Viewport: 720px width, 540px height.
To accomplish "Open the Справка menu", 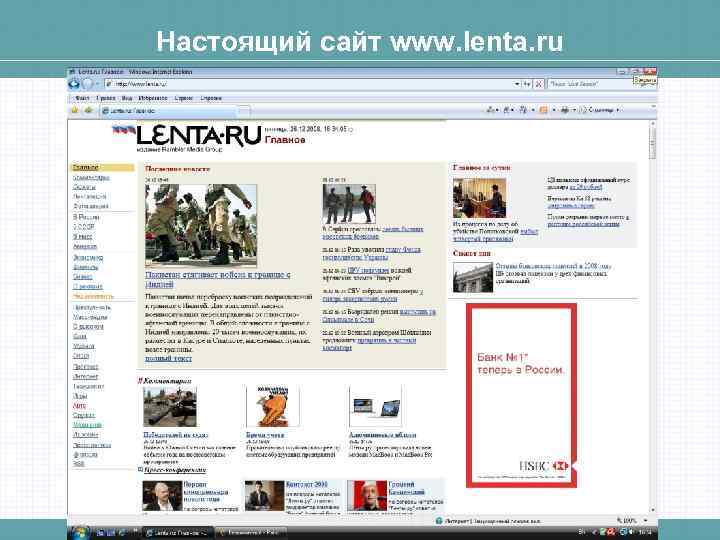I will [x=211, y=98].
